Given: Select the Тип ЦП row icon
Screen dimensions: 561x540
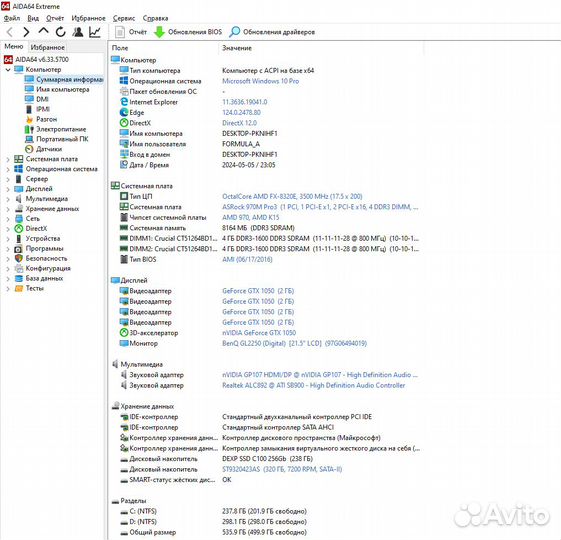Looking at the screenshot, I should pyautogui.click(x=124, y=196).
